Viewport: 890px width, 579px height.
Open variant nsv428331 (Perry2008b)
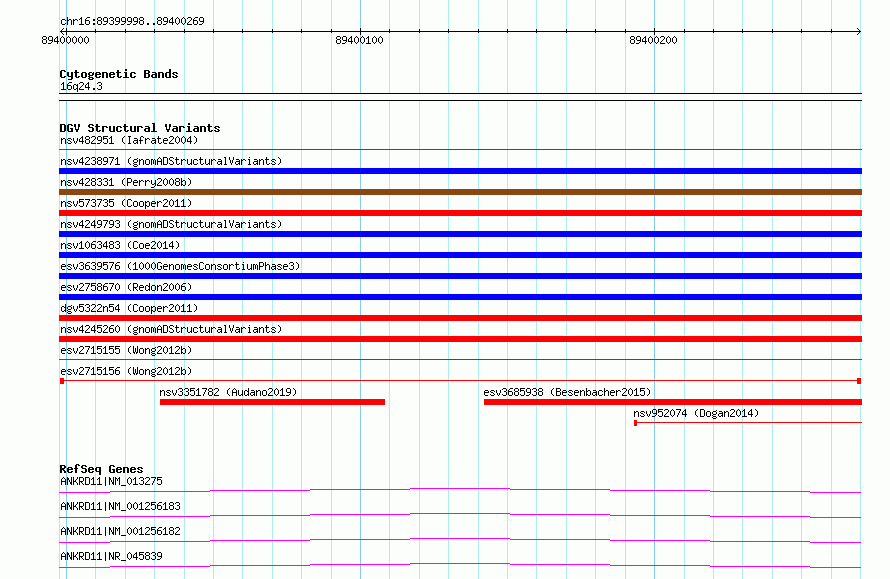tap(126, 182)
